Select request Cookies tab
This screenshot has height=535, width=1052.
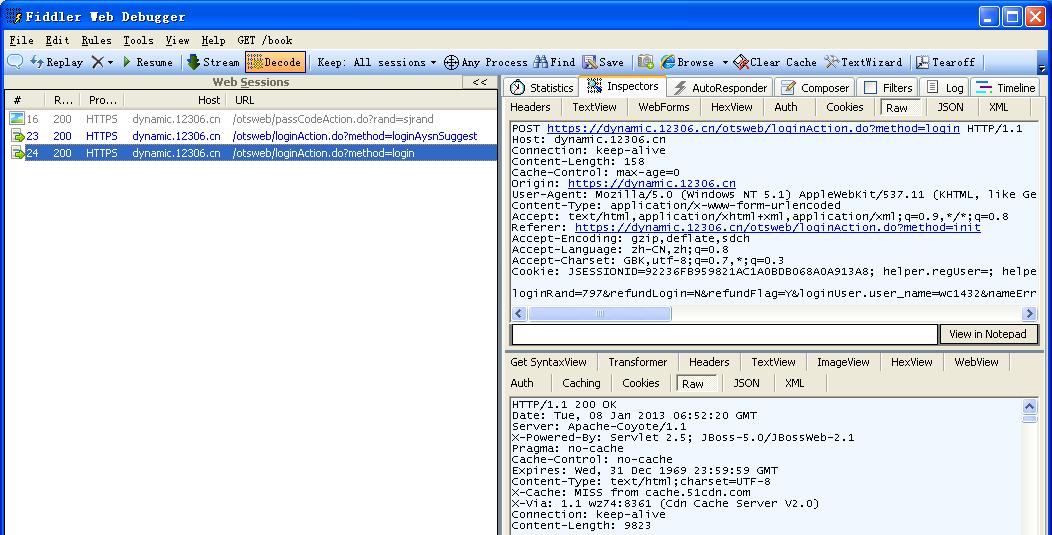844,107
